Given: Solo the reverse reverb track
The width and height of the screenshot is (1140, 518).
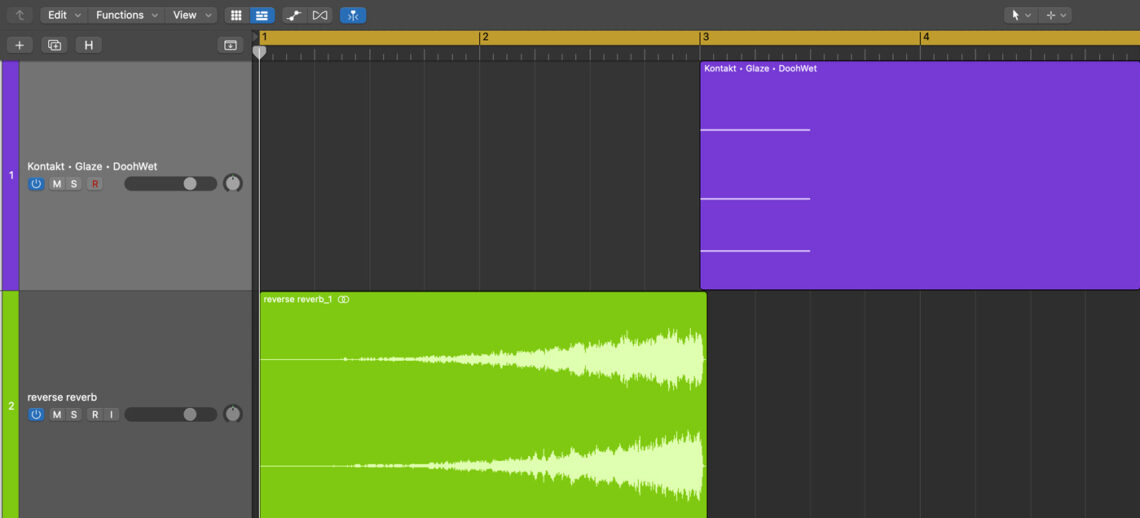Looking at the screenshot, I should (74, 414).
